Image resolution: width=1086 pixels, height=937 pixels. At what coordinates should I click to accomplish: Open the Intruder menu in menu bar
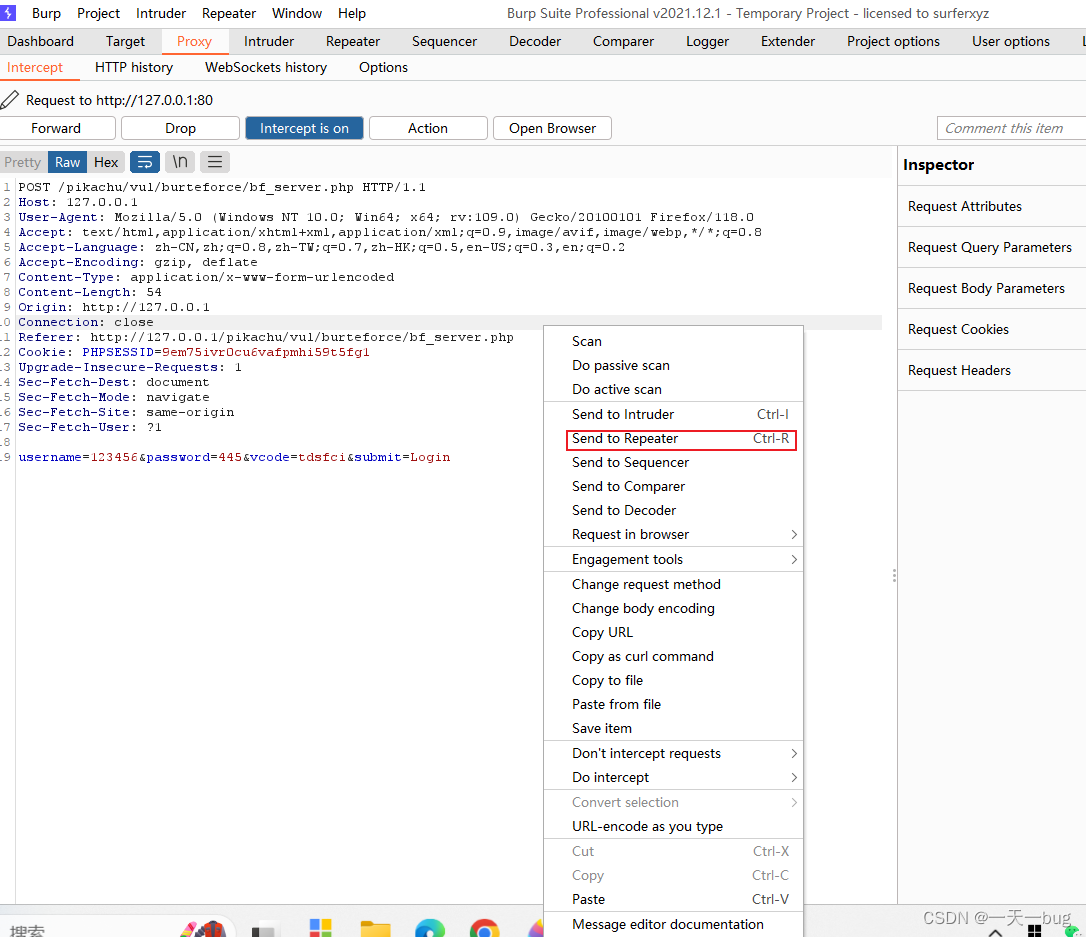pos(161,13)
